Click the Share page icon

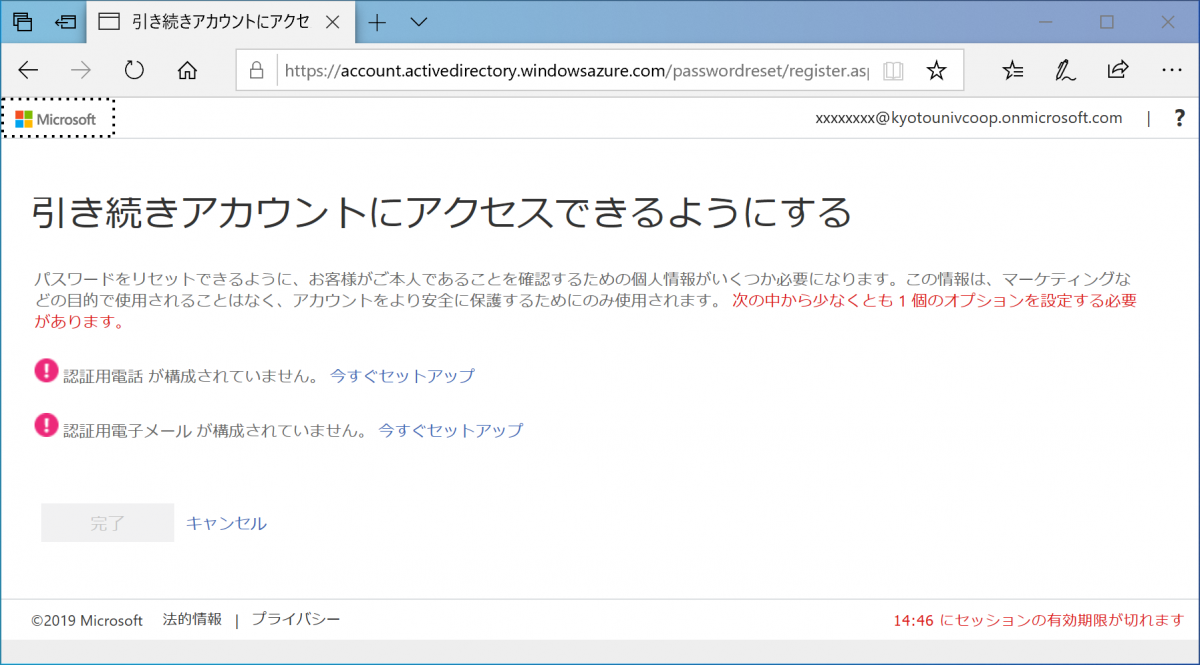[1117, 70]
